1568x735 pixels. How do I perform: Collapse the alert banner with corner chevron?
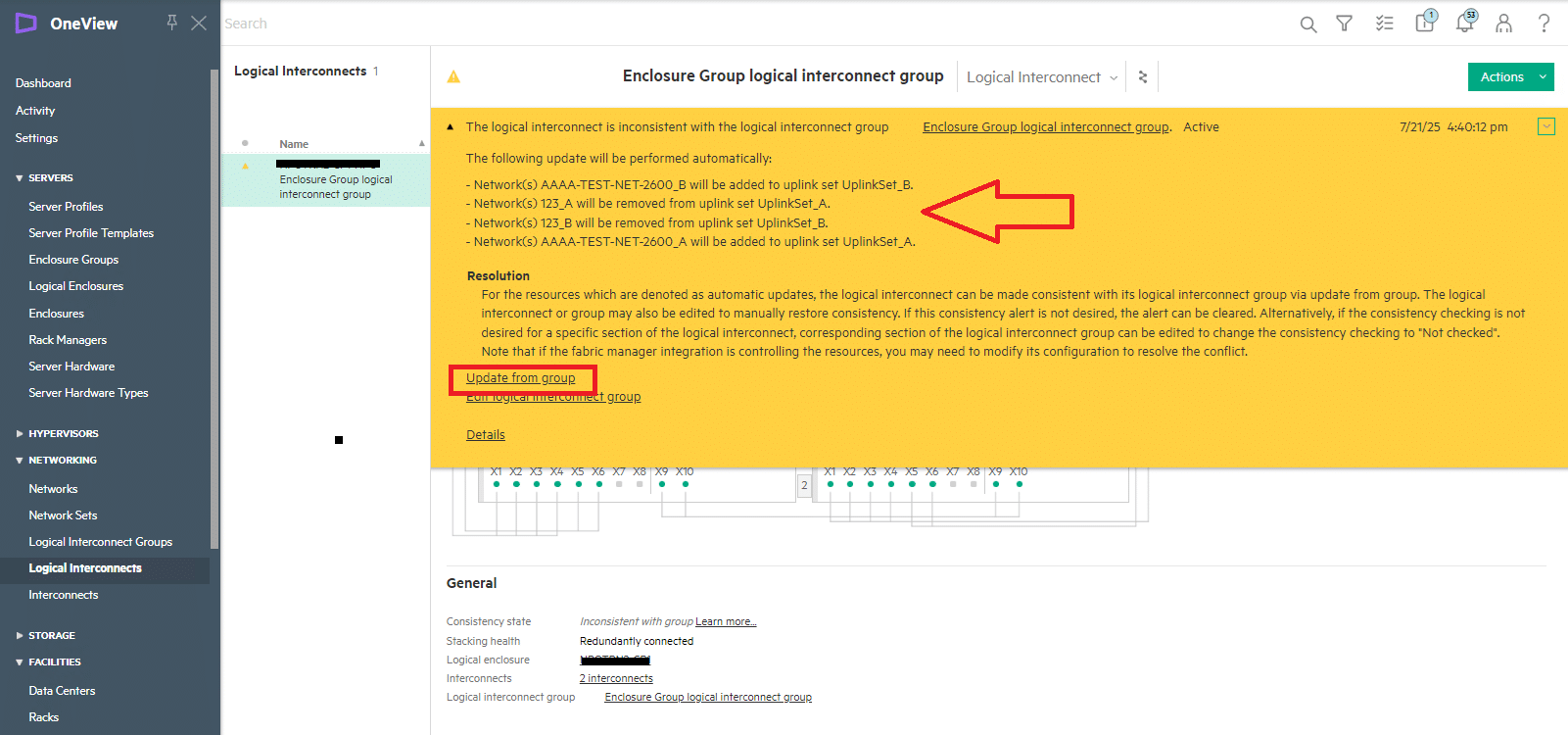tap(1546, 126)
